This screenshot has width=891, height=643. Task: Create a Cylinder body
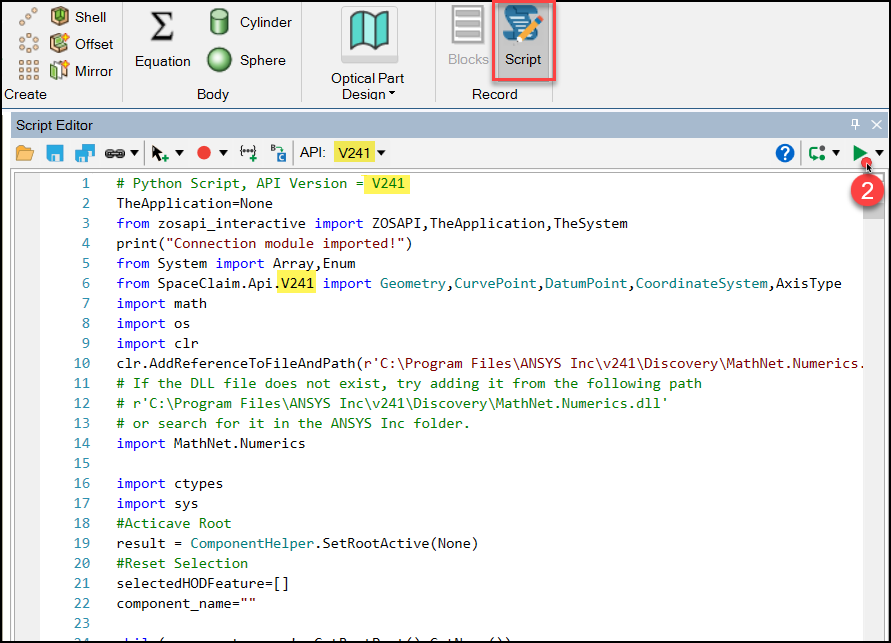pos(249,22)
